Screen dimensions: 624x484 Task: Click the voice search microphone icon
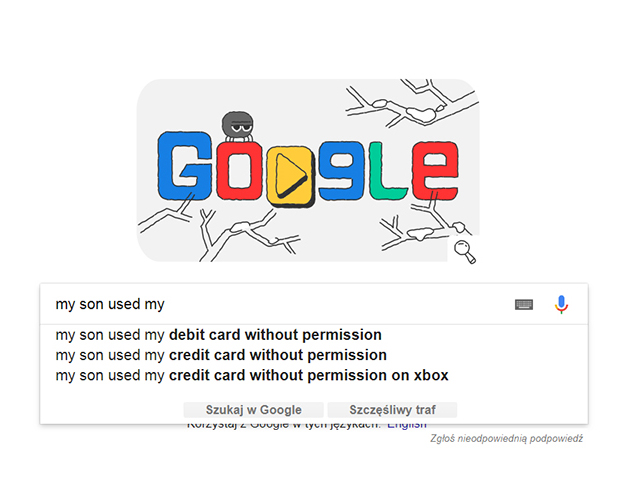(562, 304)
